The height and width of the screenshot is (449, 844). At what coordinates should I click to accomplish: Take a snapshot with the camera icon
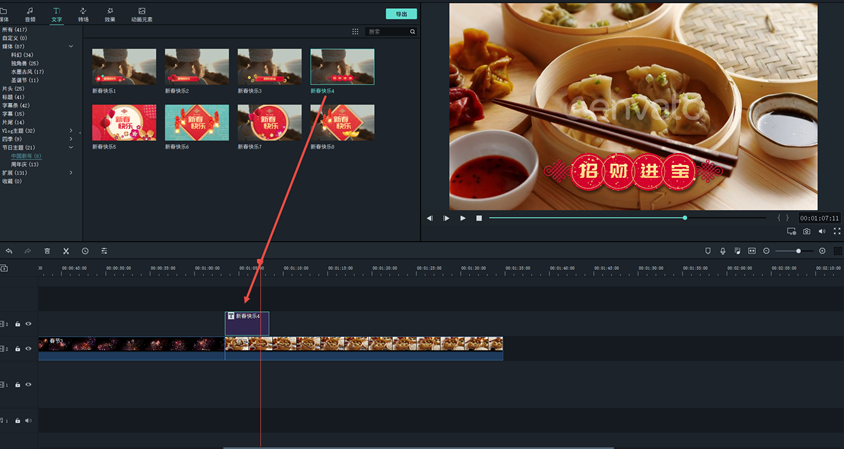[x=807, y=231]
